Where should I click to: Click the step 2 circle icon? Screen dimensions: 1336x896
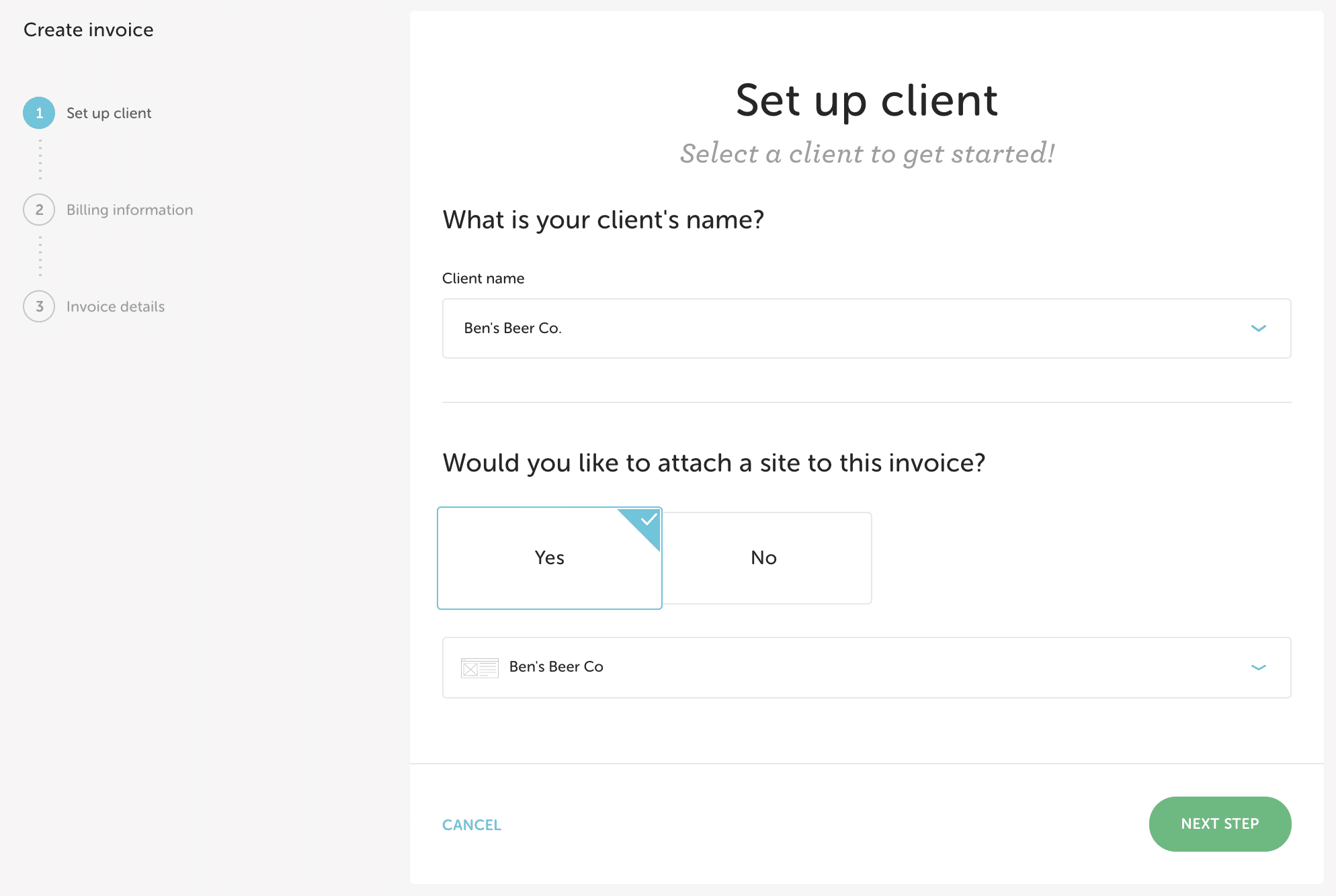(x=39, y=210)
